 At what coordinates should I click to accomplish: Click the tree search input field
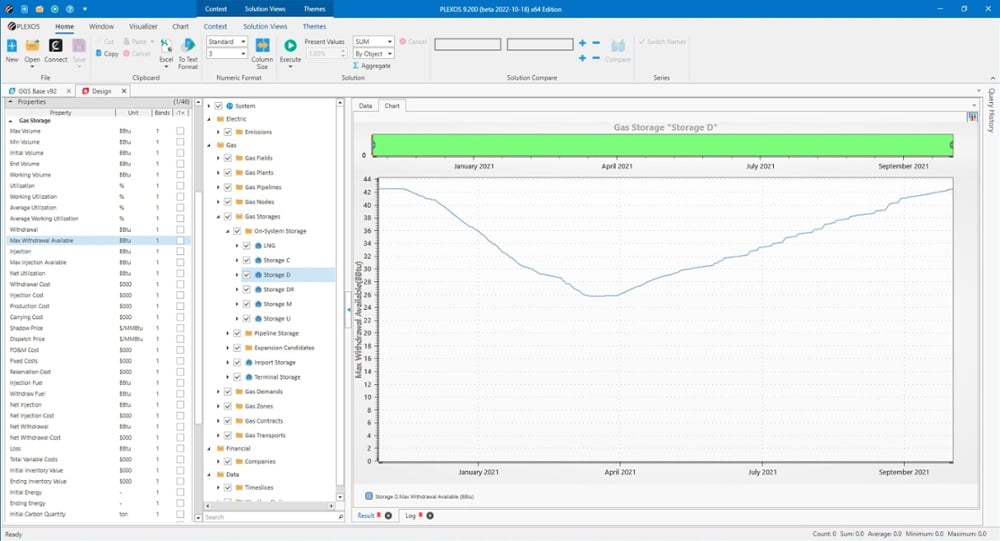point(270,517)
